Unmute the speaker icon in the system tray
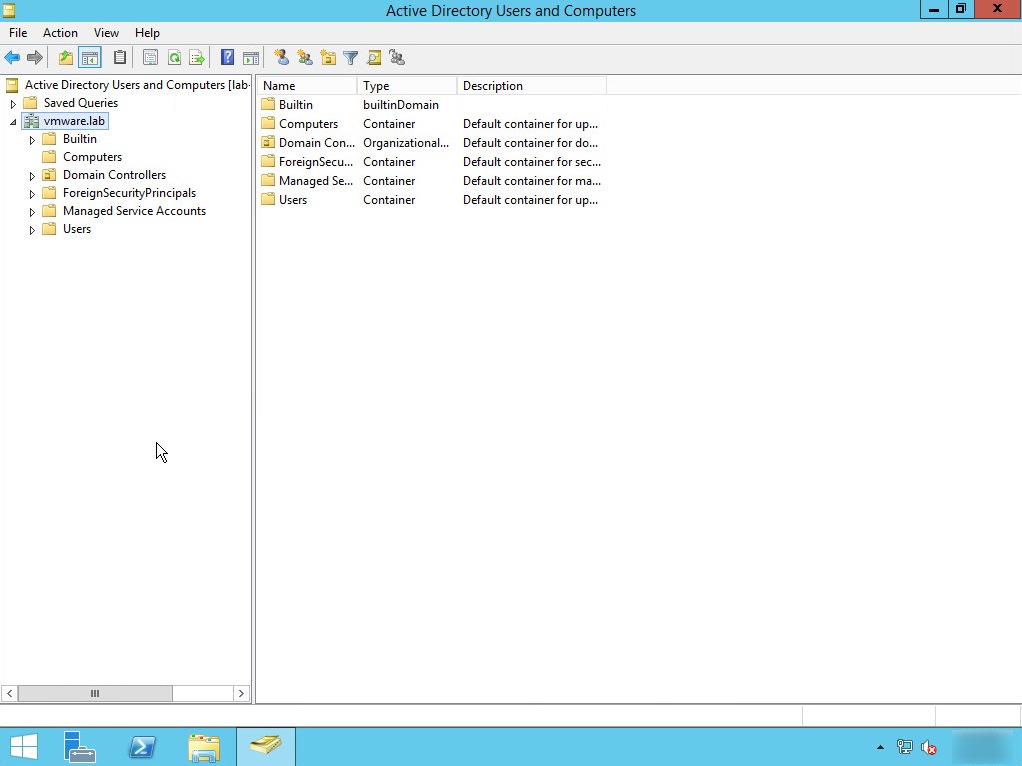The image size is (1022, 766). pyautogui.click(x=929, y=747)
